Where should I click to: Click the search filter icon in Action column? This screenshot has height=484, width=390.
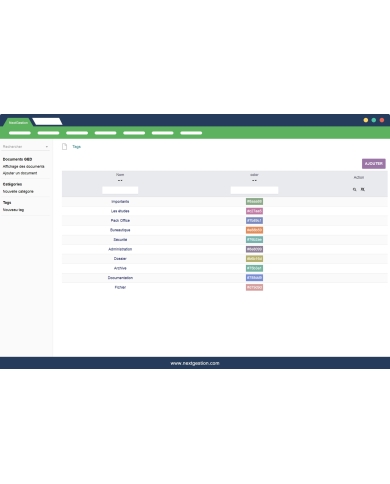pyautogui.click(x=354, y=189)
